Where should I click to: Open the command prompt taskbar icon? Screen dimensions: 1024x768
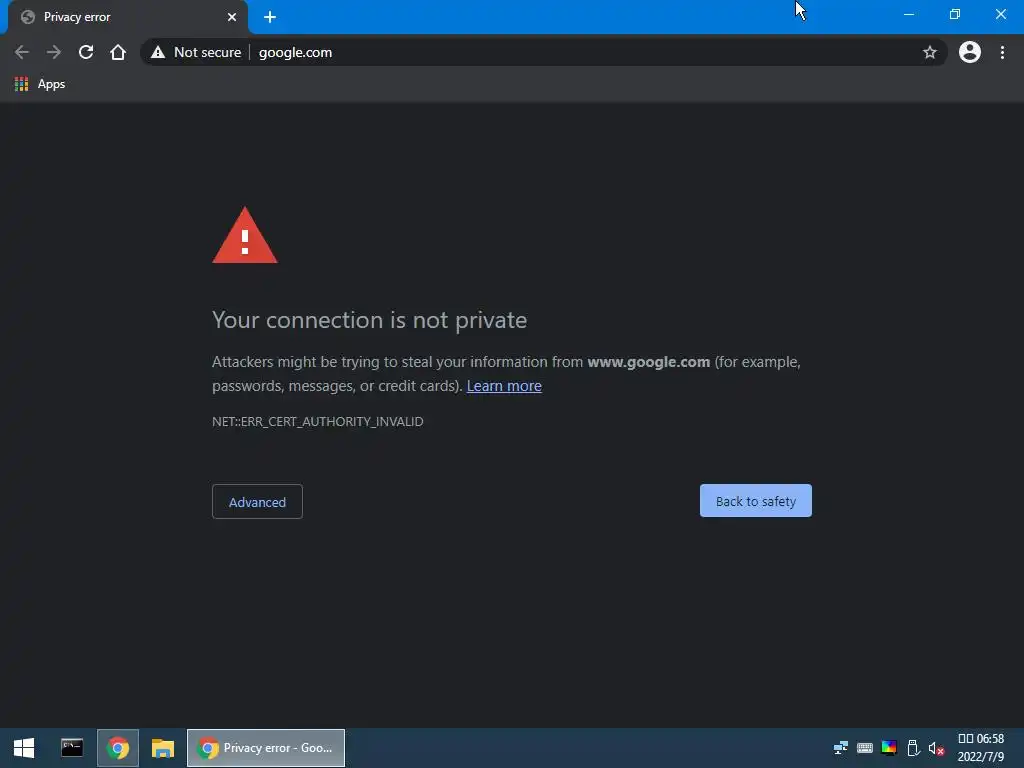click(x=72, y=748)
